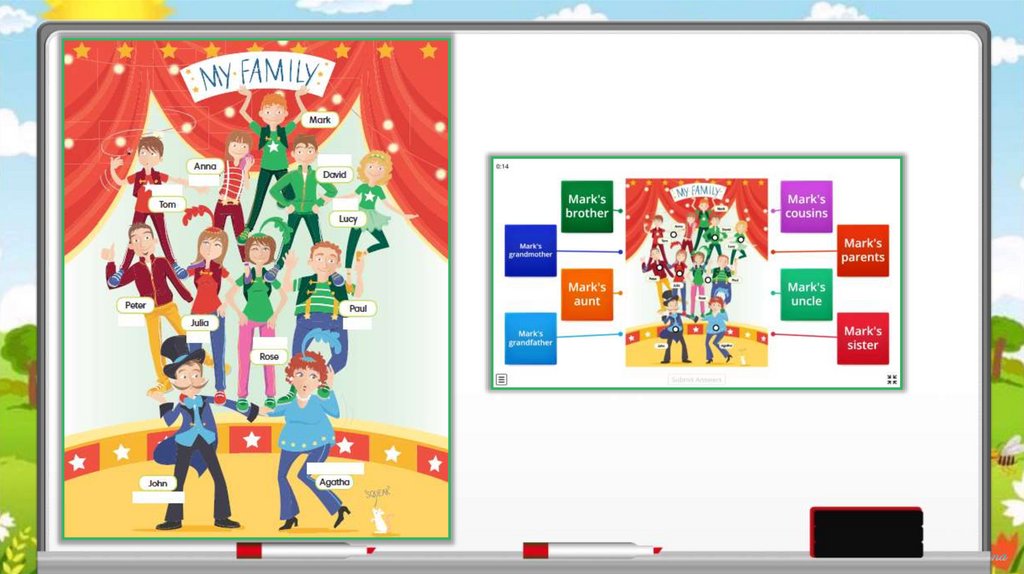Select the green Mark's brother tile
Screen dimensions: 1024x574
point(586,206)
